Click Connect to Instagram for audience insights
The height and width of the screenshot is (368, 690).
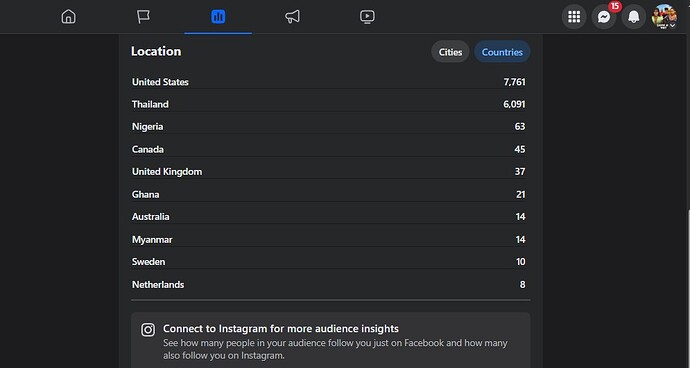281,328
